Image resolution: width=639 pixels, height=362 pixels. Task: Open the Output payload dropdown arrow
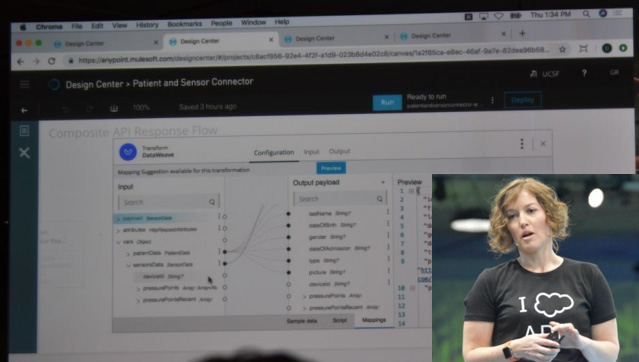point(383,182)
